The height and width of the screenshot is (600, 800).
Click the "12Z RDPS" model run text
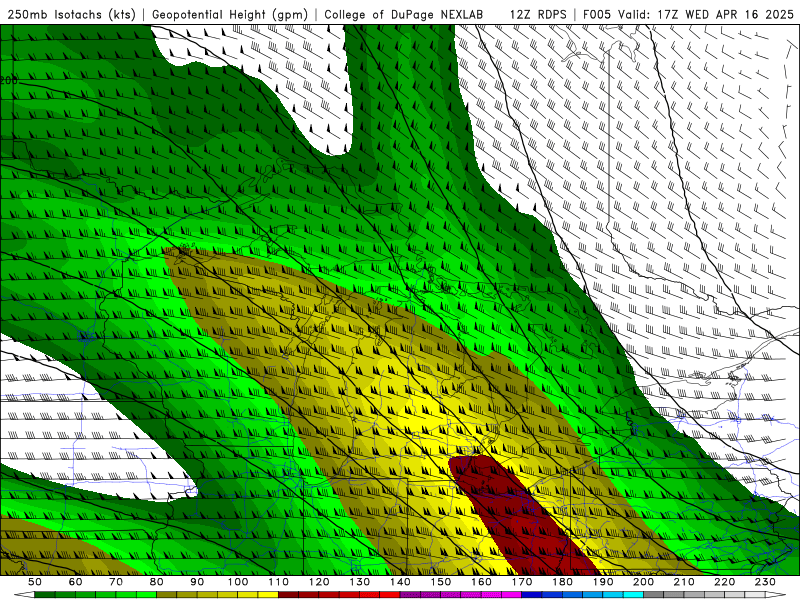click(538, 15)
